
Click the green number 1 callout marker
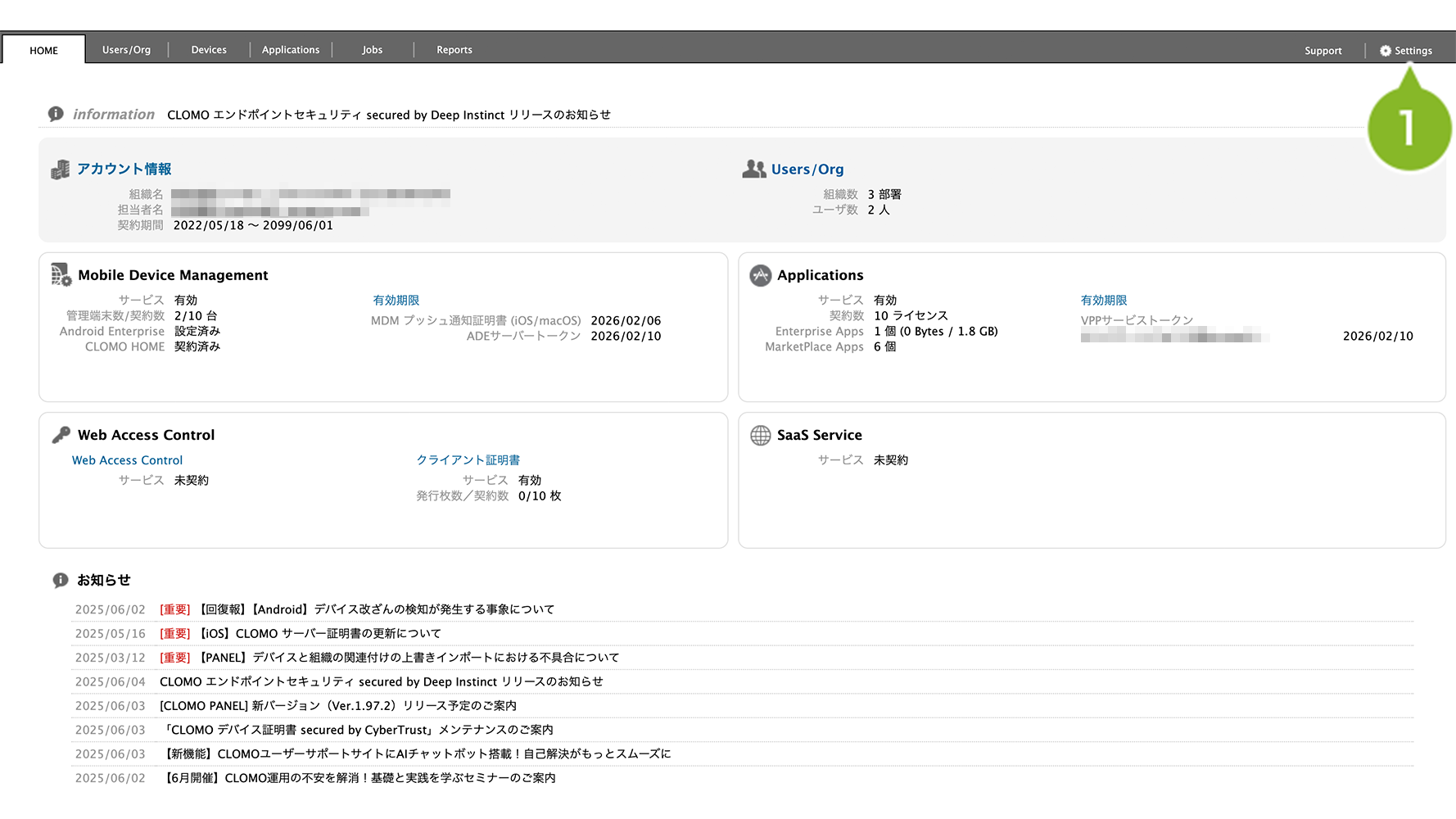pos(1409,129)
